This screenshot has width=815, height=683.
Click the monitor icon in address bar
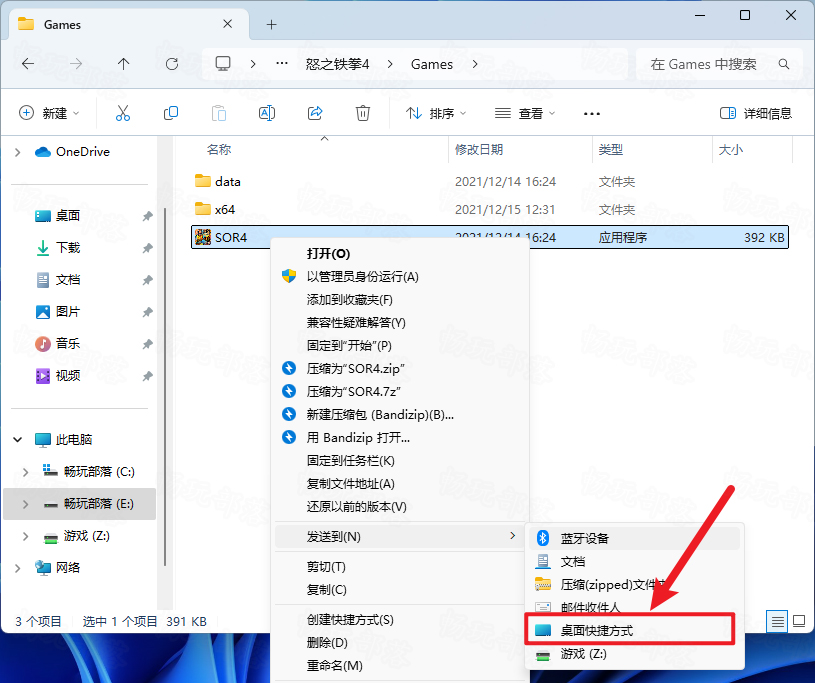[223, 64]
